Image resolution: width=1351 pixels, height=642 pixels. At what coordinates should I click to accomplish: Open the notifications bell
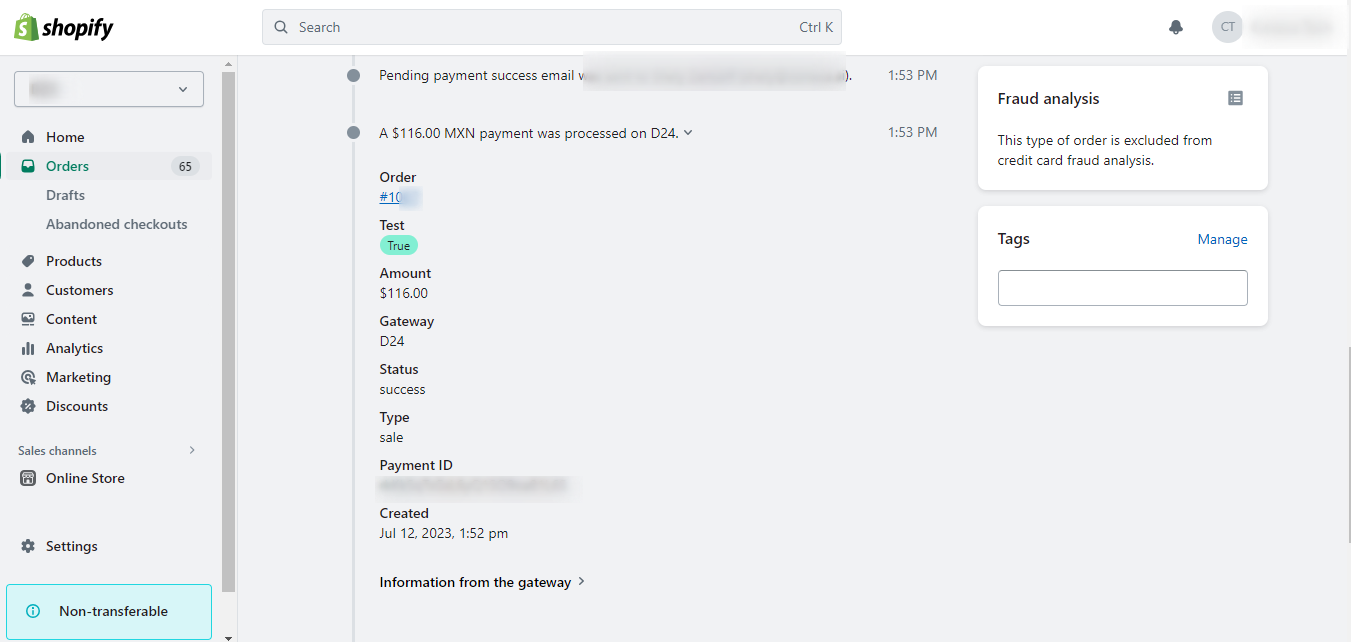[1176, 27]
